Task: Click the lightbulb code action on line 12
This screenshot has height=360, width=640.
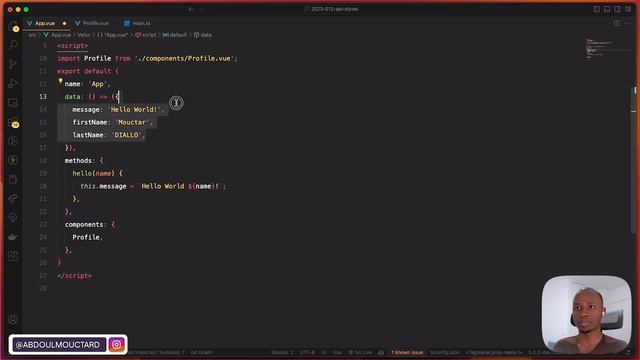Action: [60, 81]
